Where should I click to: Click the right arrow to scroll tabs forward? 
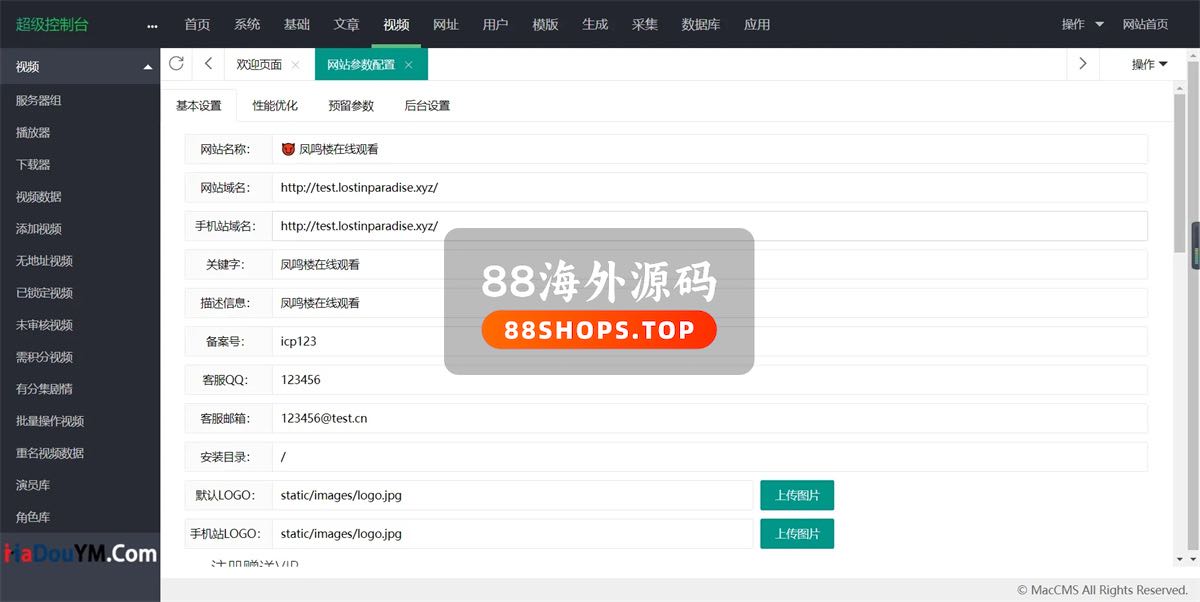1082,64
